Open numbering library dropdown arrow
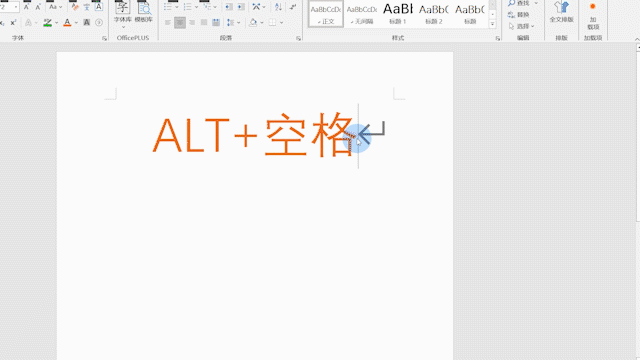Viewport: 640px width, 360px height. [x=196, y=7]
